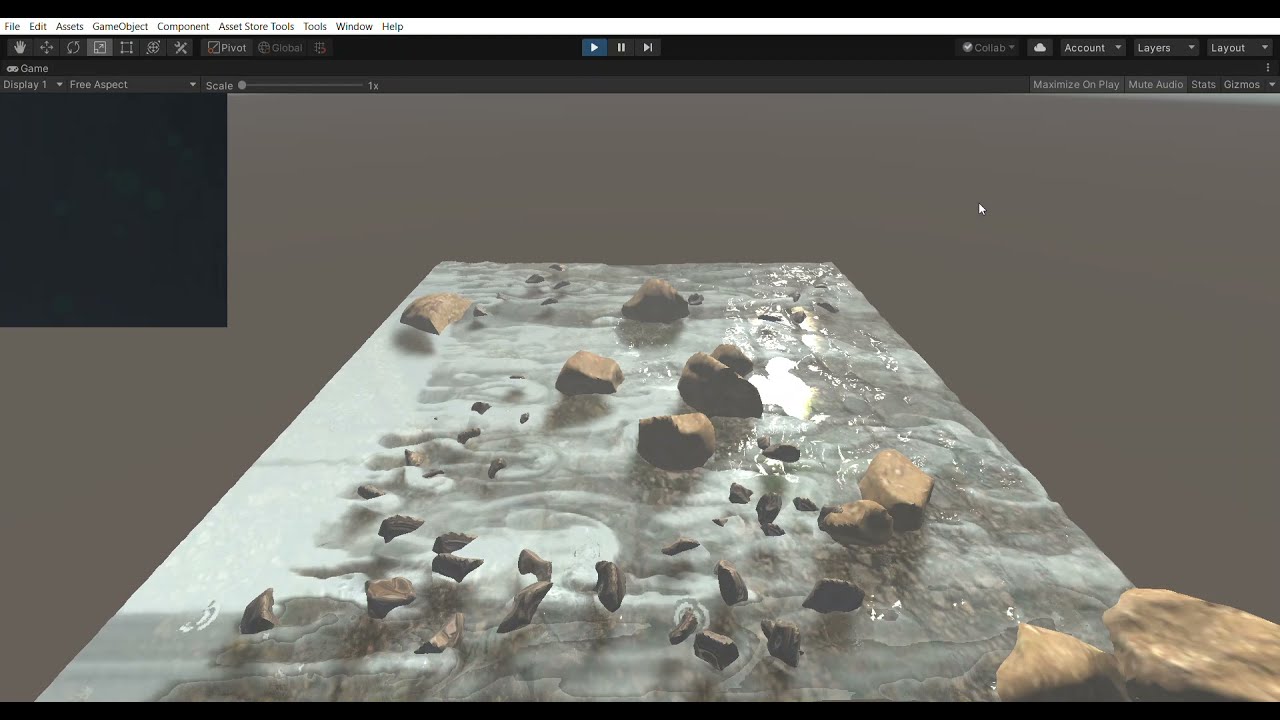Select the Game tab
The height and width of the screenshot is (720, 1280).
point(28,68)
